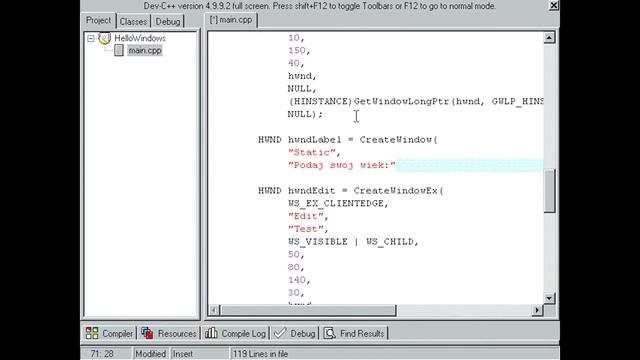Switch to the Project tab
The height and width of the screenshot is (360, 640).
coord(98,20)
